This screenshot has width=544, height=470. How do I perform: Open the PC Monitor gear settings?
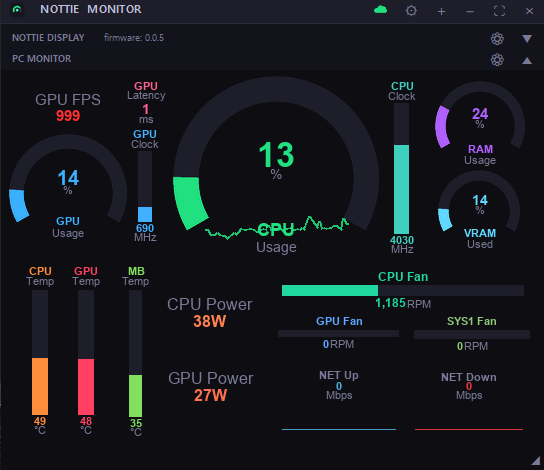497,60
